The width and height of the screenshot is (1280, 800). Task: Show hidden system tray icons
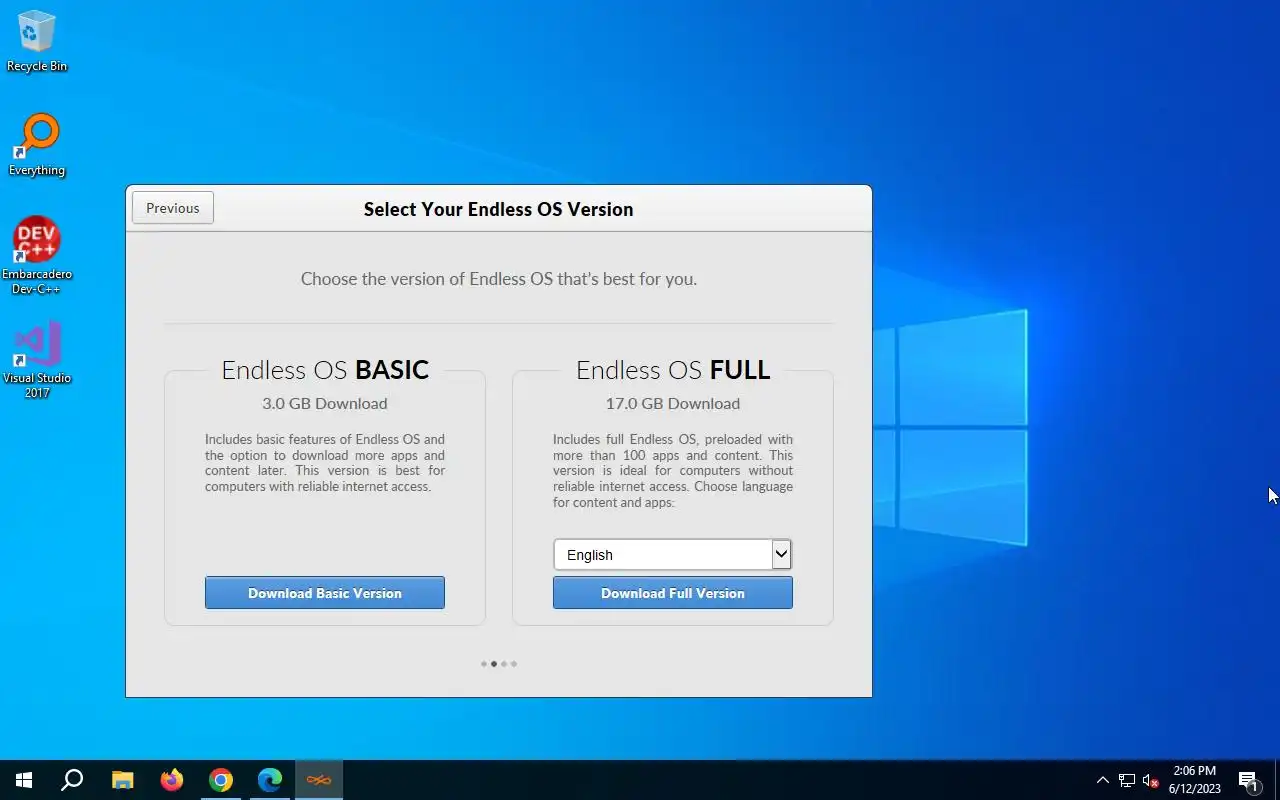click(1103, 780)
